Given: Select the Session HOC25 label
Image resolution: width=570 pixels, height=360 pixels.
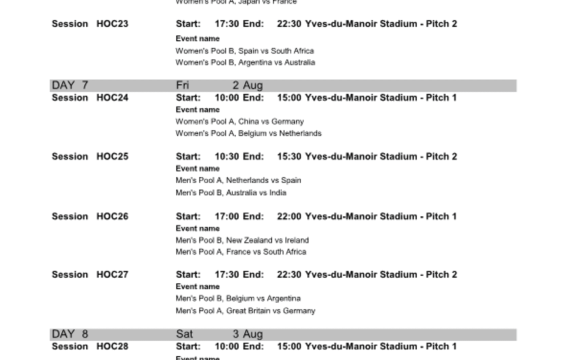Looking at the screenshot, I should click(x=90, y=157).
